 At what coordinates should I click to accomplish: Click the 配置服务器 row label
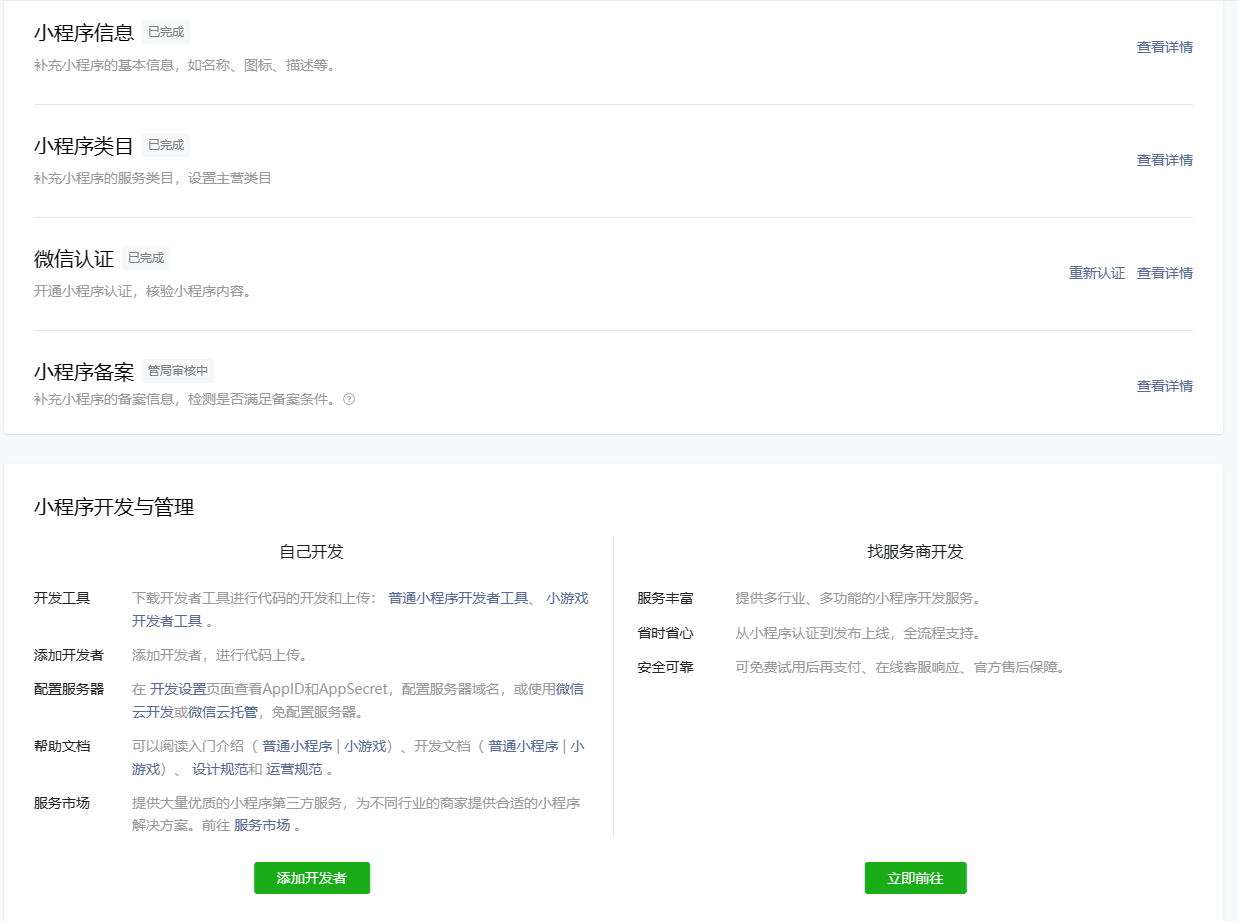69,689
